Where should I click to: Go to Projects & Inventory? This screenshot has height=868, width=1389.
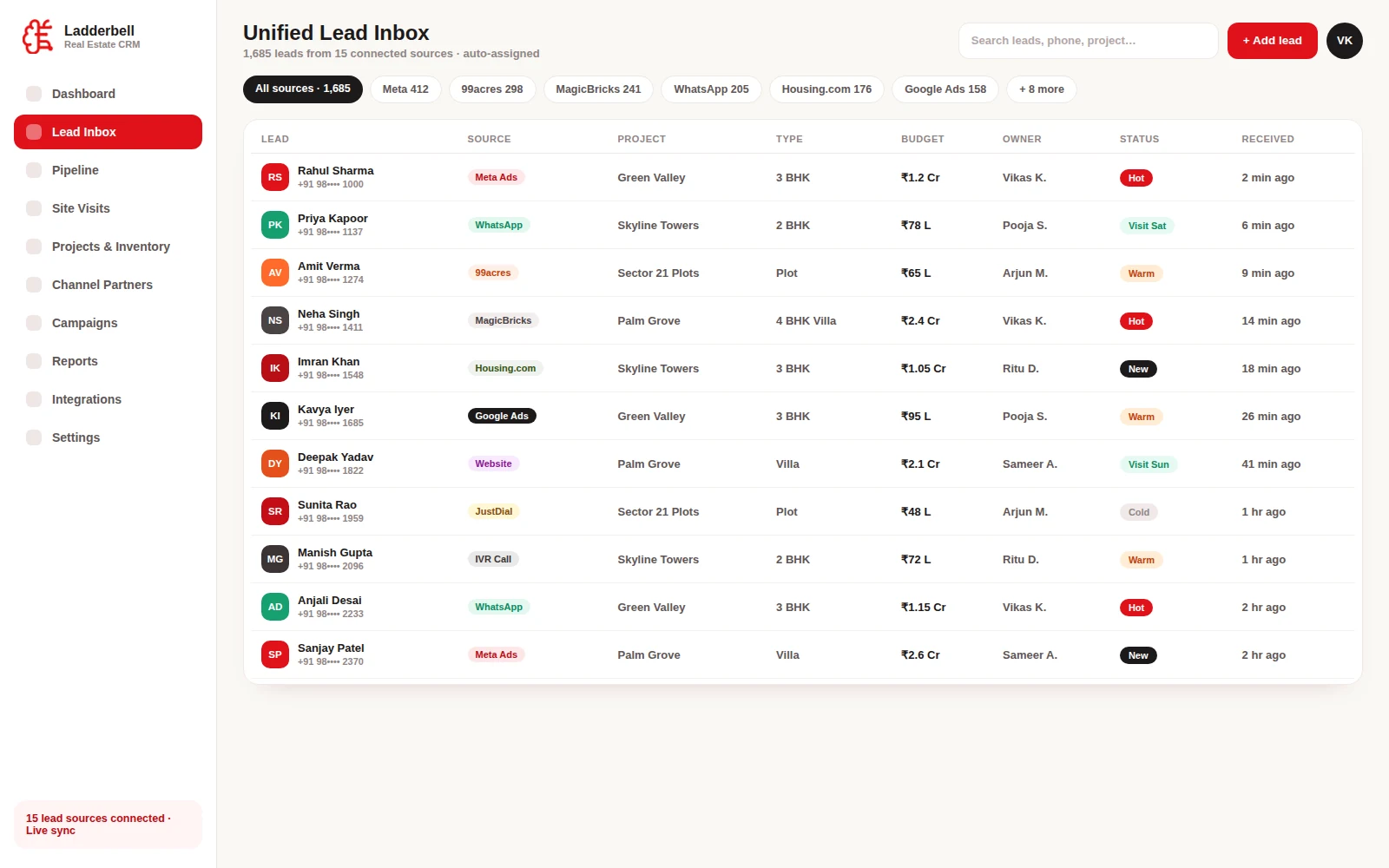tap(108, 247)
